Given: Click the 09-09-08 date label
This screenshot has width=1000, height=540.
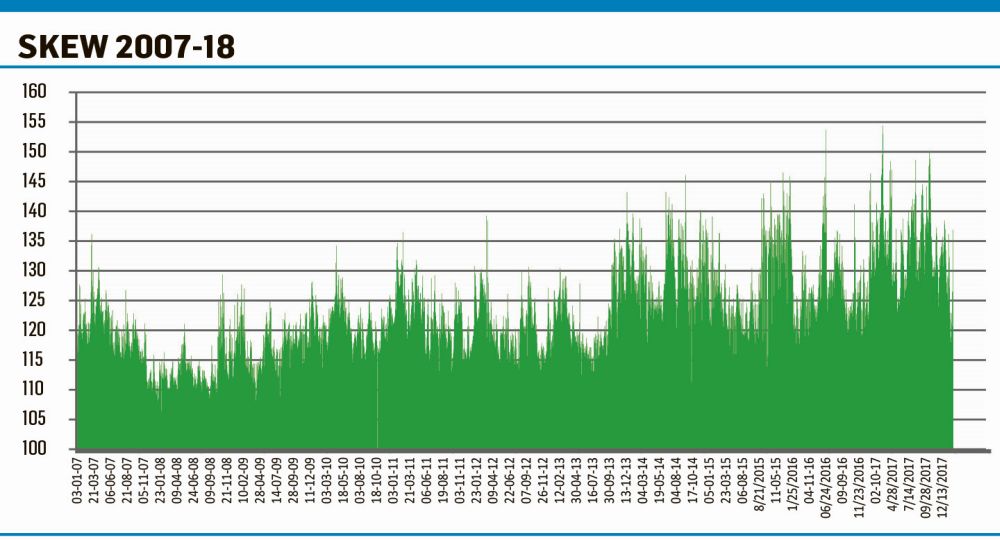Looking at the screenshot, I should click(x=210, y=481).
